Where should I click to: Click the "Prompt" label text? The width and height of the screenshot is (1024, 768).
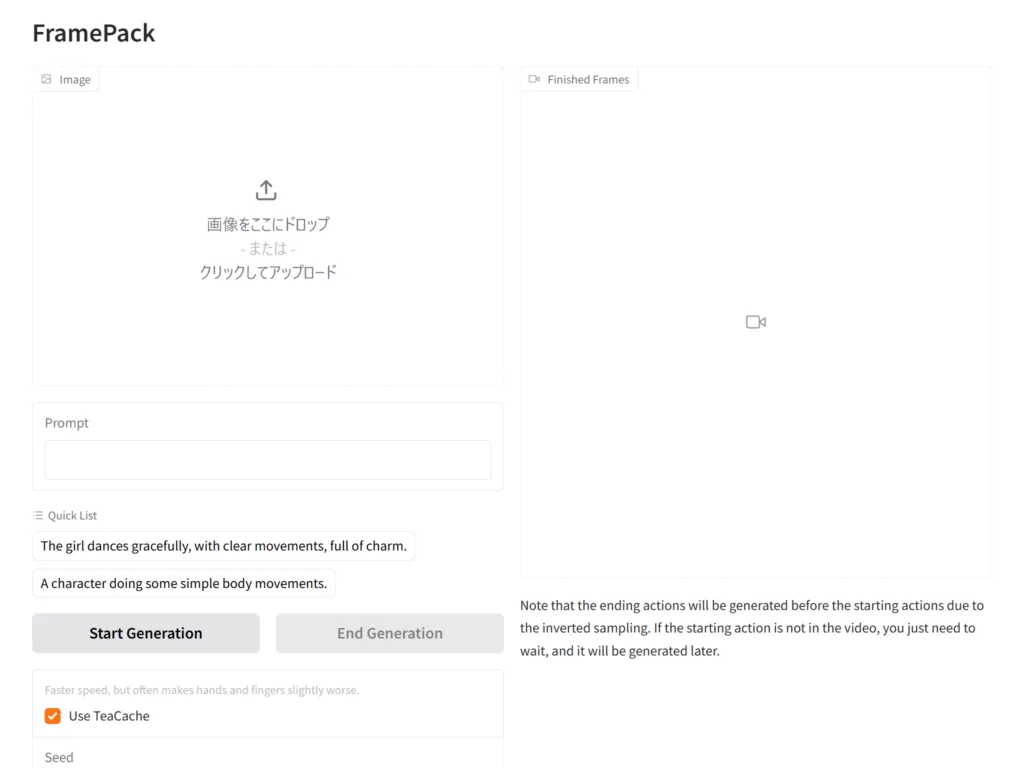pyautogui.click(x=67, y=423)
